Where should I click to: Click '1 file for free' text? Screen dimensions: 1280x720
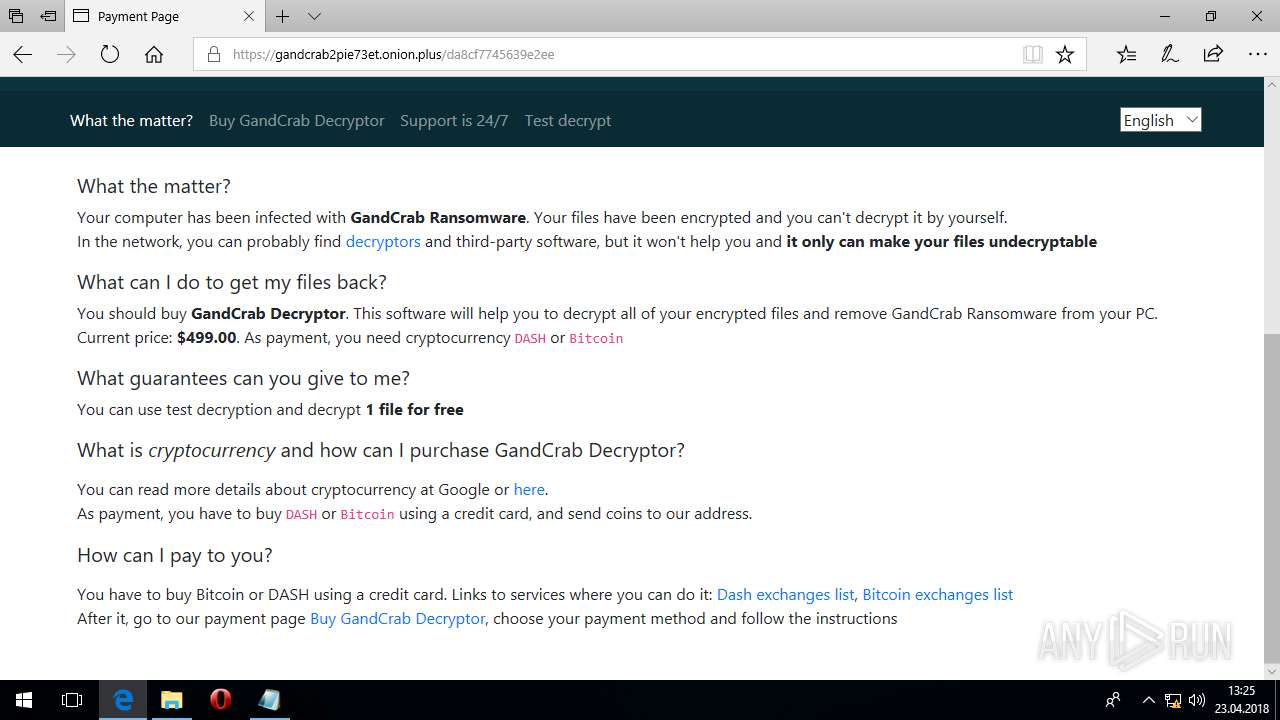click(x=415, y=410)
